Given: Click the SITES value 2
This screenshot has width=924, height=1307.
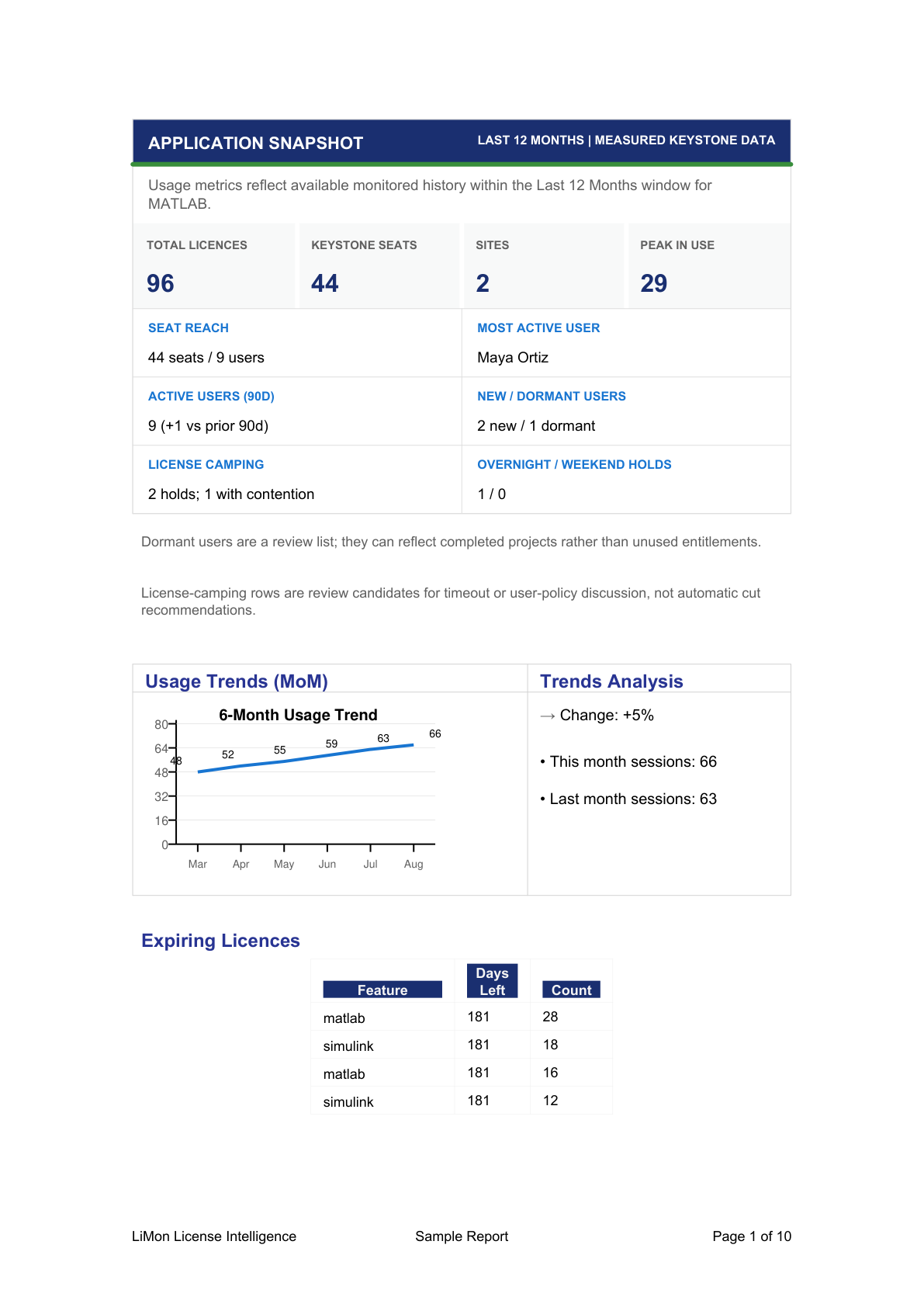Looking at the screenshot, I should point(483,283).
